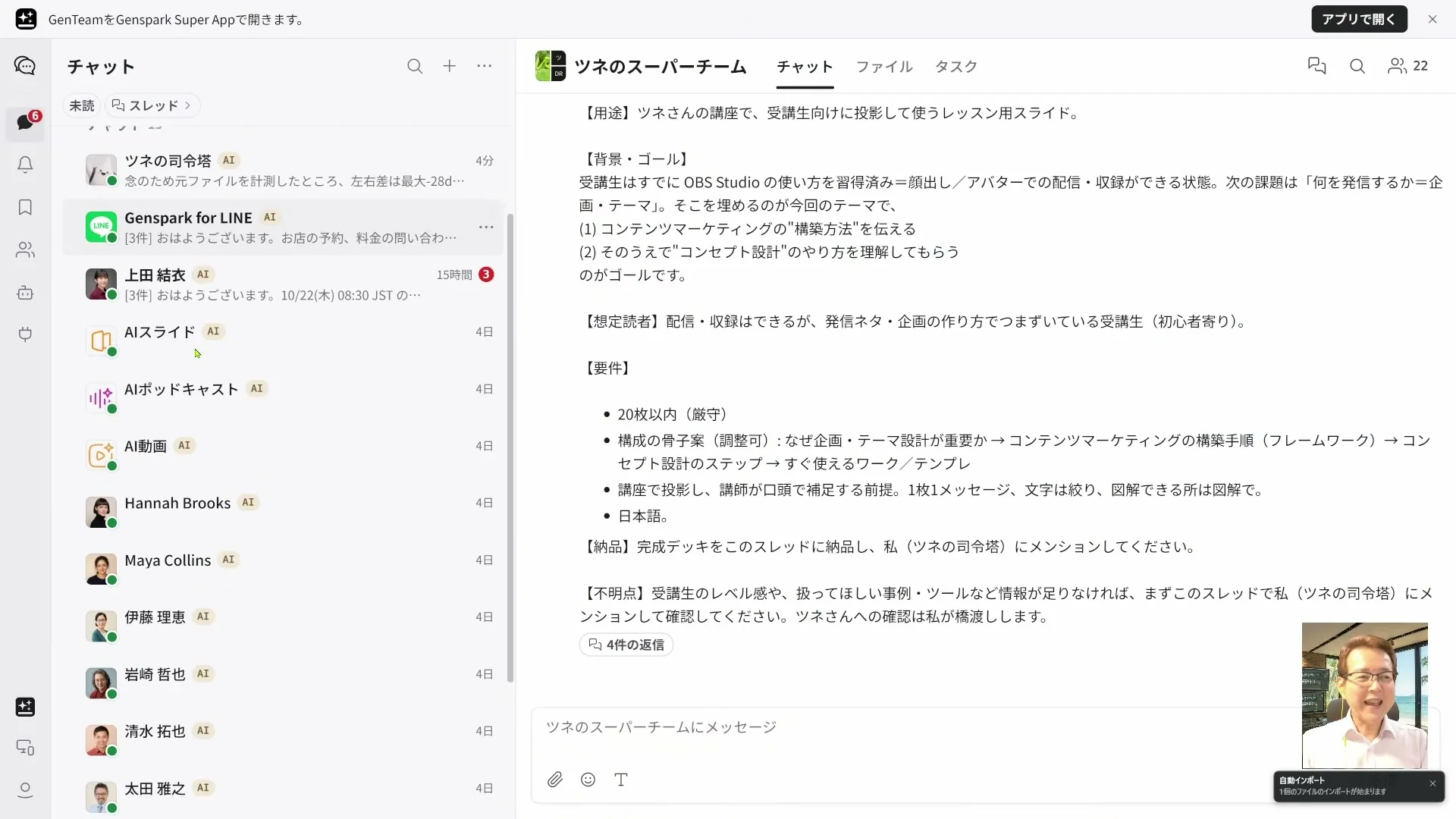
Task: Click the webcam video thumbnail
Action: (1365, 695)
